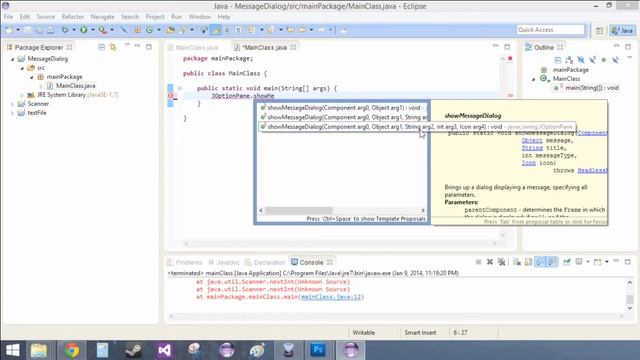Click the autocomplete popup horizontal scrollbar
Viewport: 640px width, 360px height.
(x=299, y=210)
